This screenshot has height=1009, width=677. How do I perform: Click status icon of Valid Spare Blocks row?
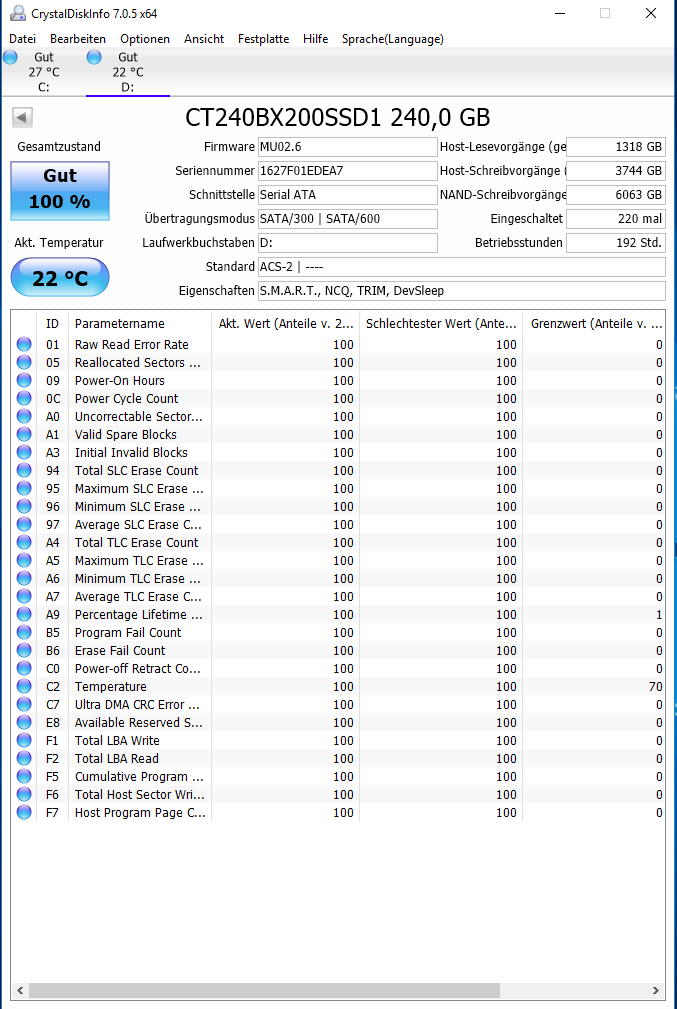(24, 434)
